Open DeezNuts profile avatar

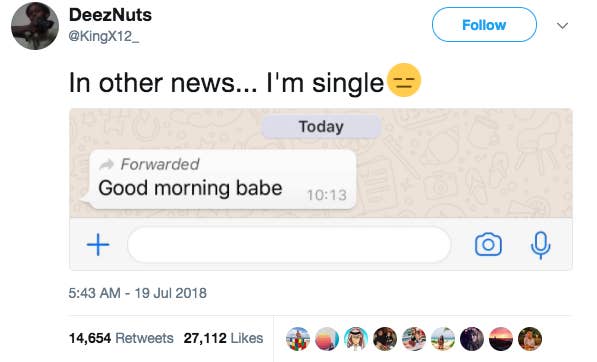35,26
